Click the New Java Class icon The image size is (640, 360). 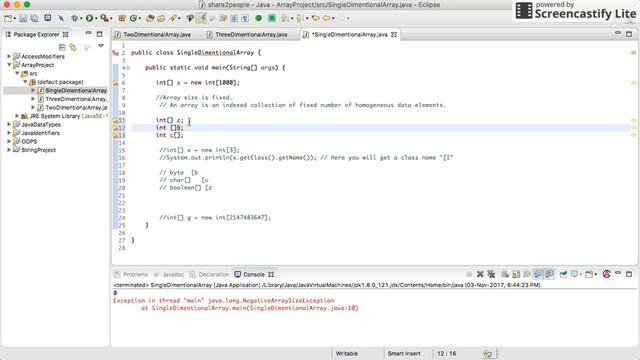(133, 18)
